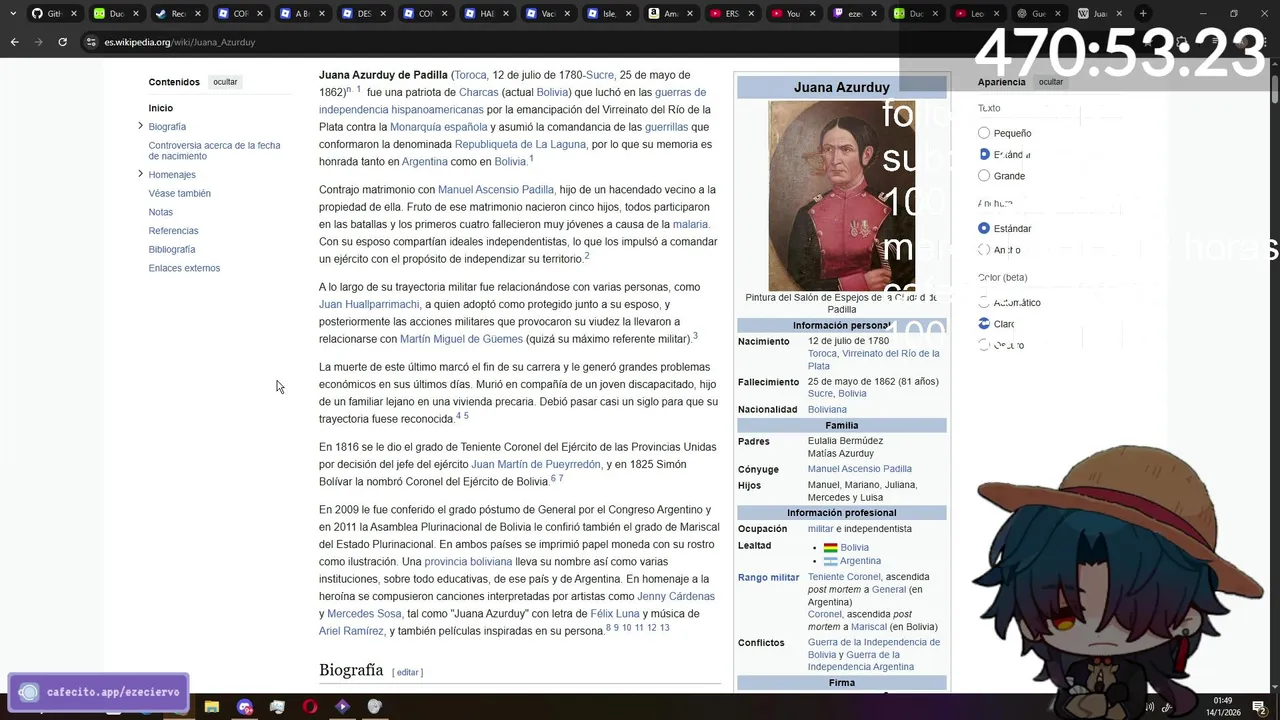The height and width of the screenshot is (720, 1280).
Task: Select the Ancho width option
Action: [x=984, y=250]
